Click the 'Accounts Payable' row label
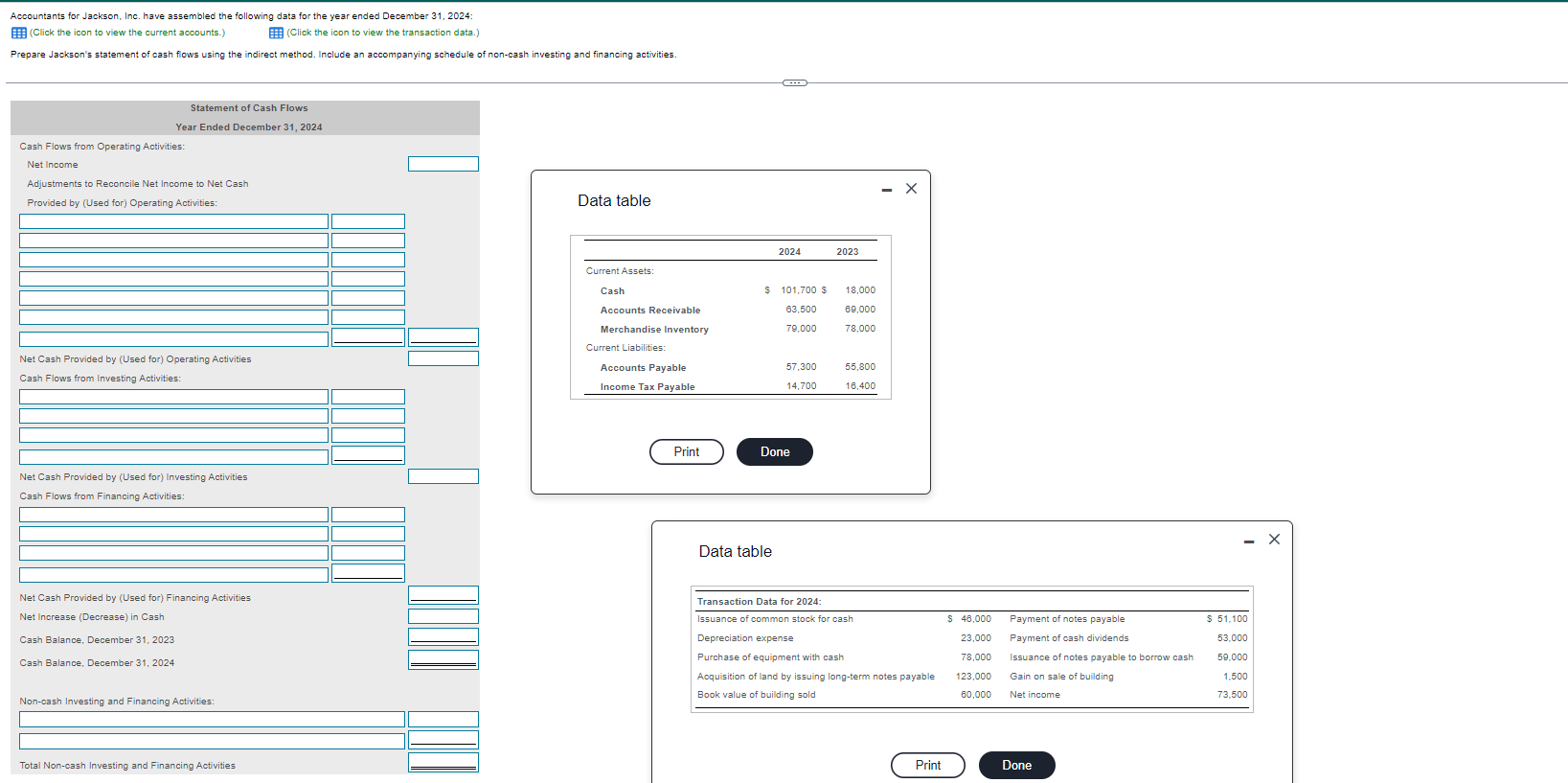Viewport: 1568px width, 783px height. click(x=643, y=368)
